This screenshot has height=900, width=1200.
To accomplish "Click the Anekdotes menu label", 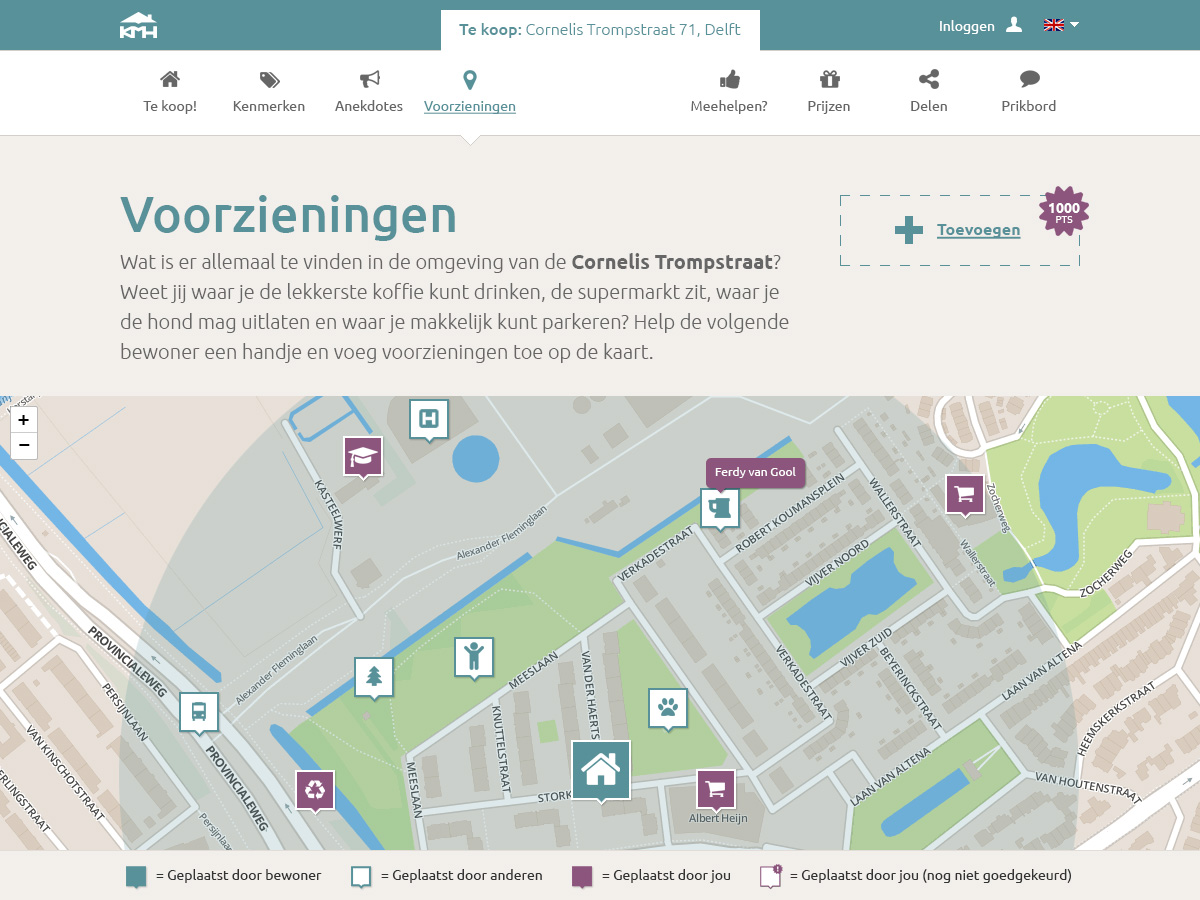I will (x=369, y=106).
